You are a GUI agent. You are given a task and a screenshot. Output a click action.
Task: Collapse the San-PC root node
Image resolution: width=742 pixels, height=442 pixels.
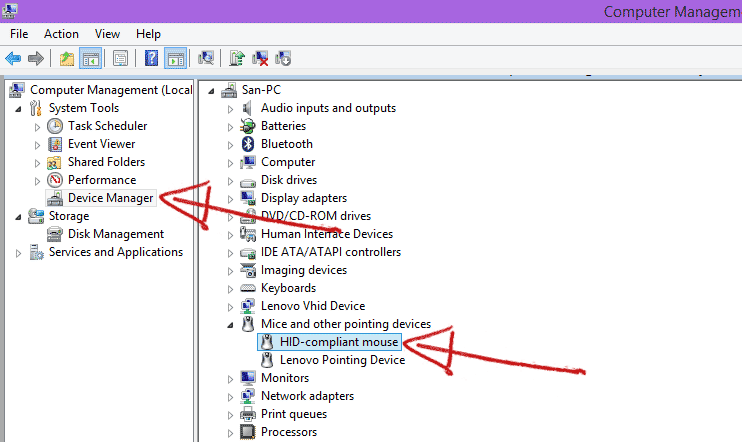(x=212, y=91)
